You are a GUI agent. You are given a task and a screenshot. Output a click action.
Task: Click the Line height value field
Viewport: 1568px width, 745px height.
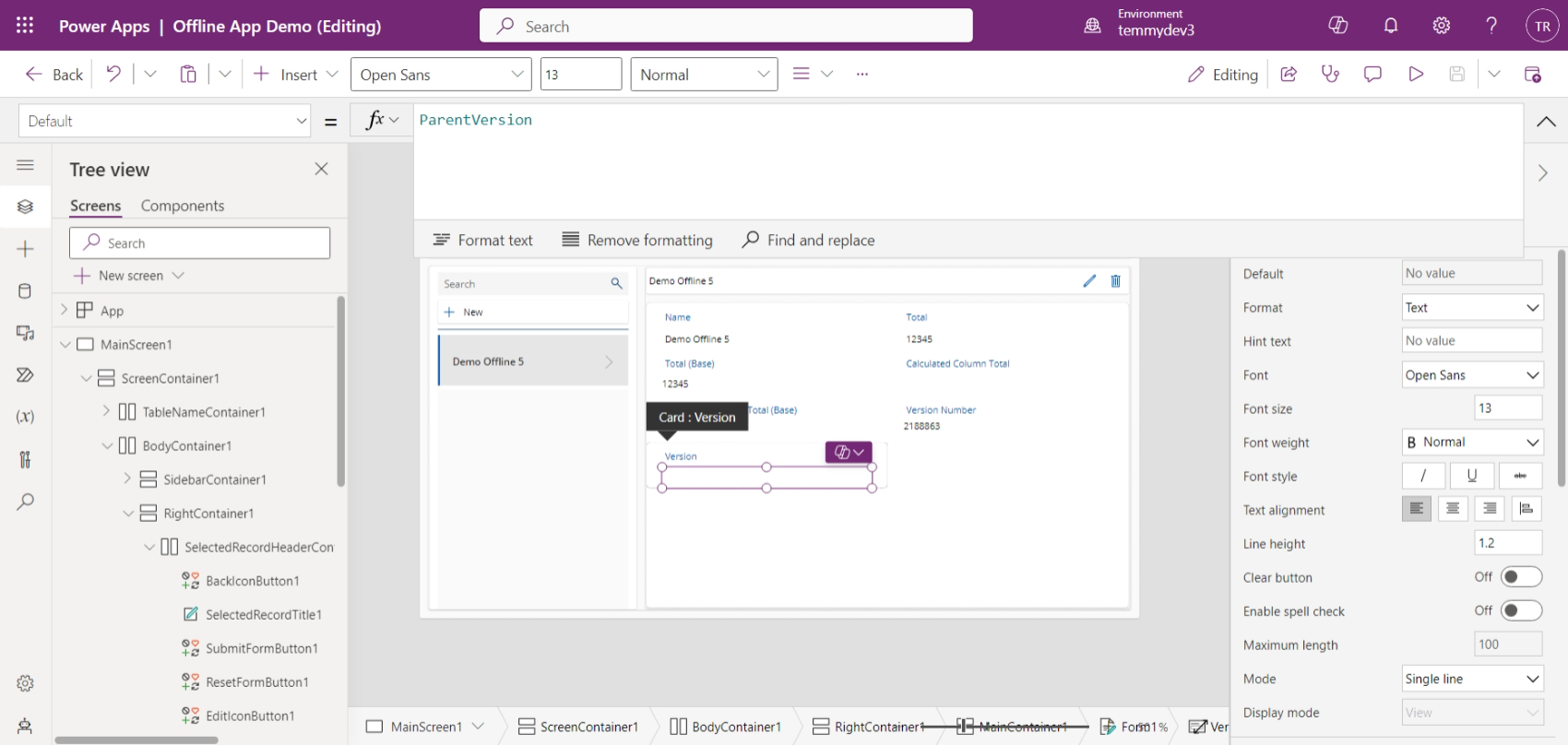point(1508,543)
